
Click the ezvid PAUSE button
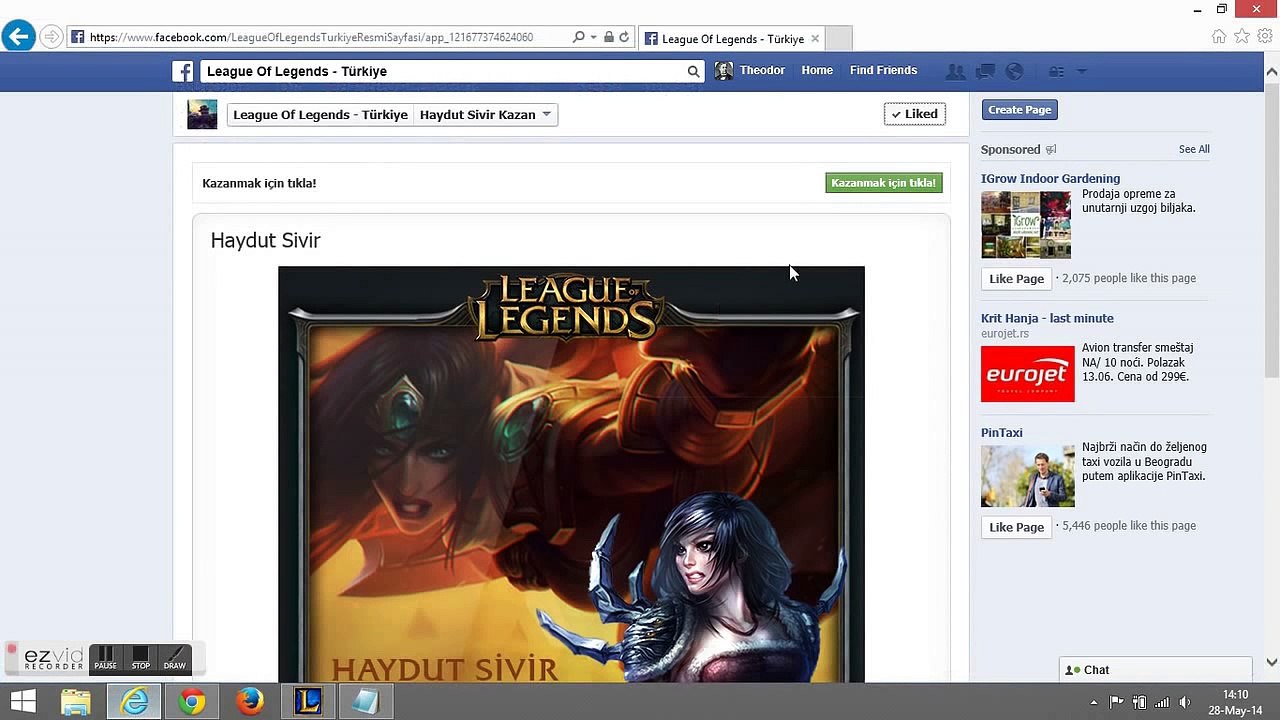[x=105, y=659]
